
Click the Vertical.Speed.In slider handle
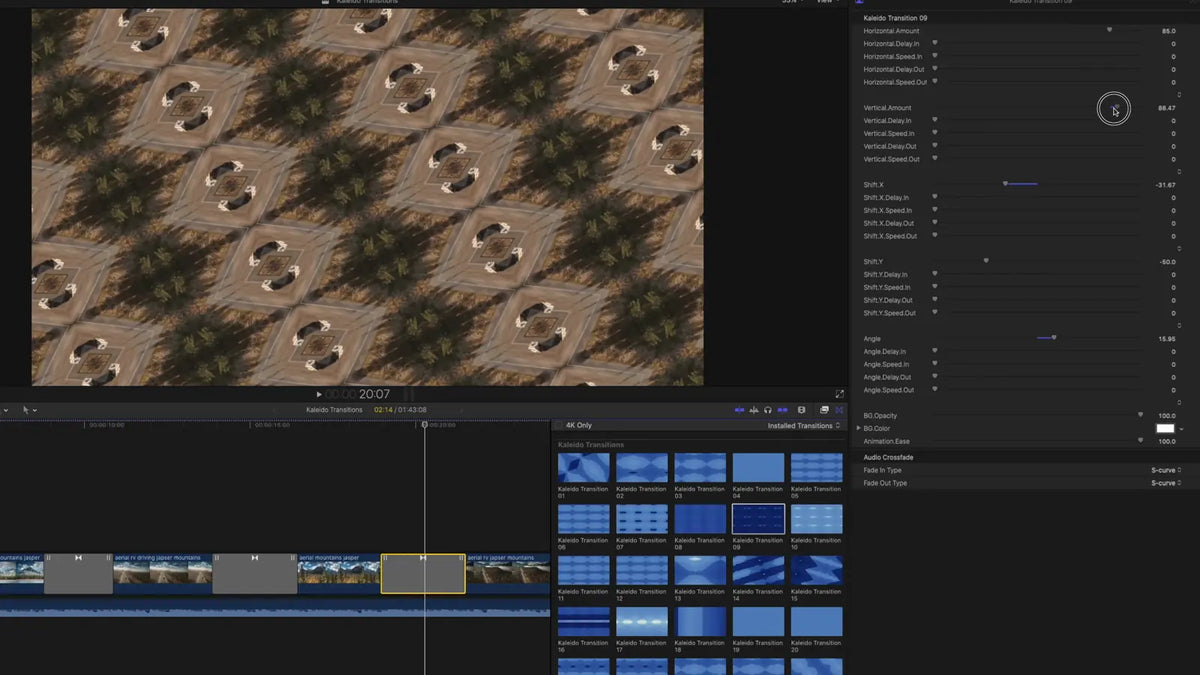coord(935,133)
